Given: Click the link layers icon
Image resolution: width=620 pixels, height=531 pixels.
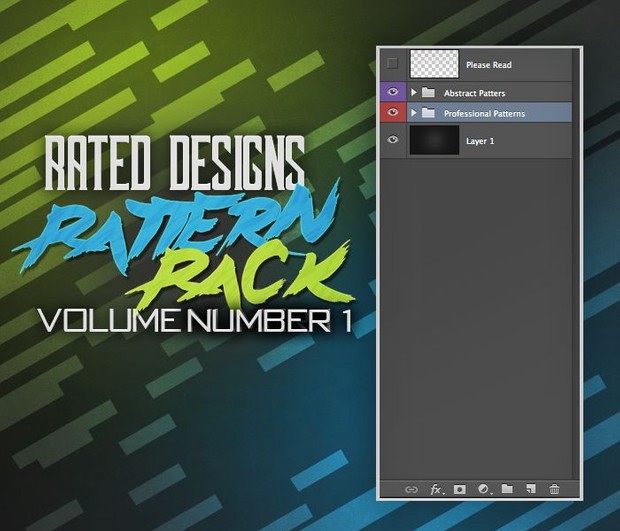Looking at the screenshot, I should point(411,489).
